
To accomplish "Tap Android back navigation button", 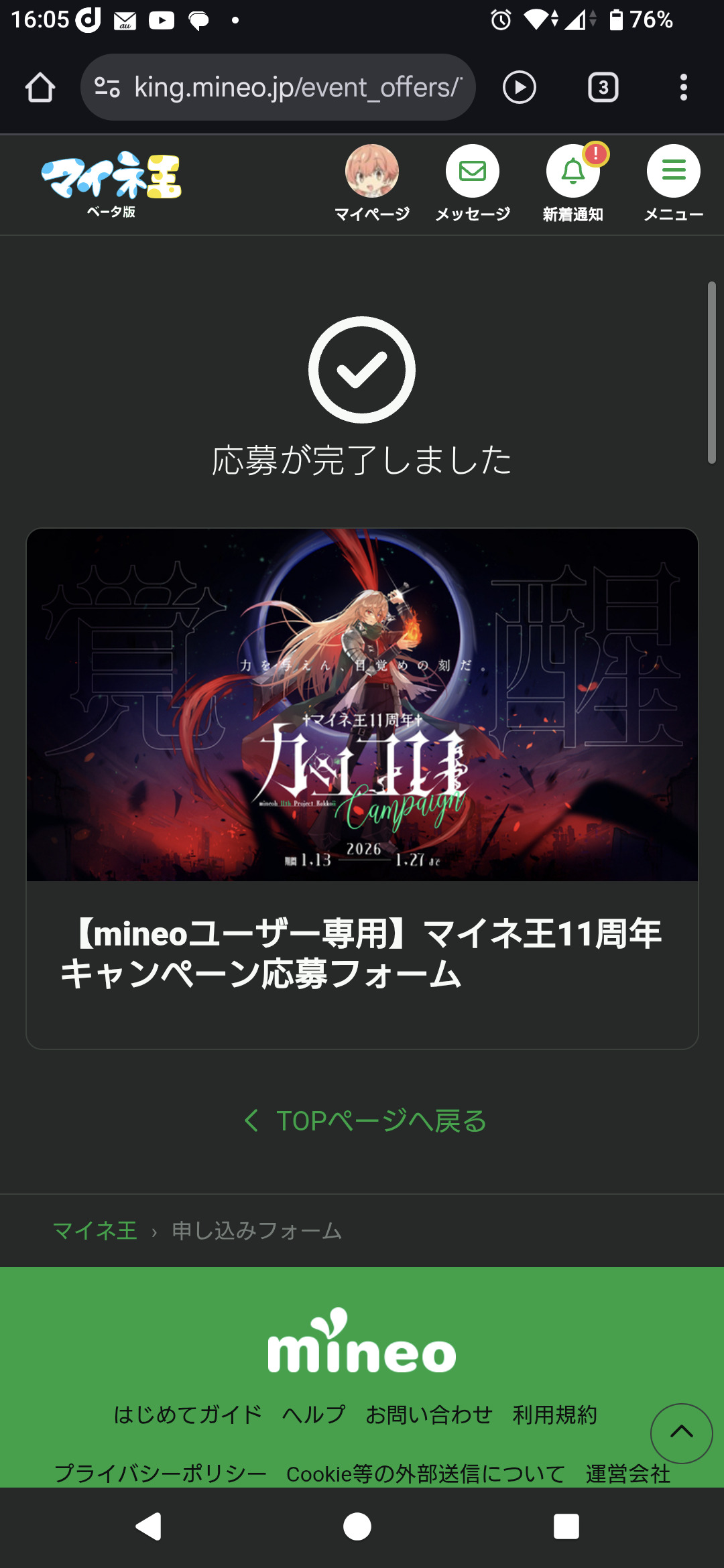I will 149,1526.
